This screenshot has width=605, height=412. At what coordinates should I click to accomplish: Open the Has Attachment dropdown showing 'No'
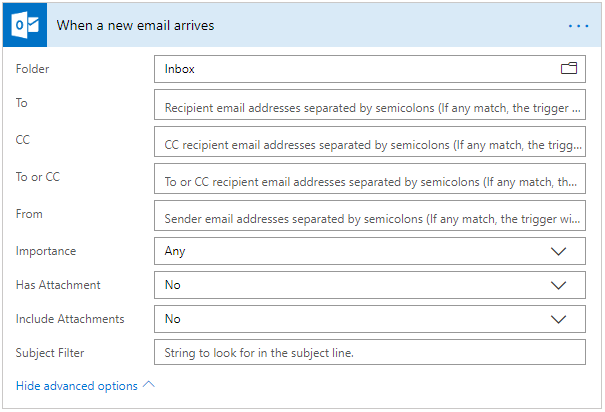tap(350, 285)
